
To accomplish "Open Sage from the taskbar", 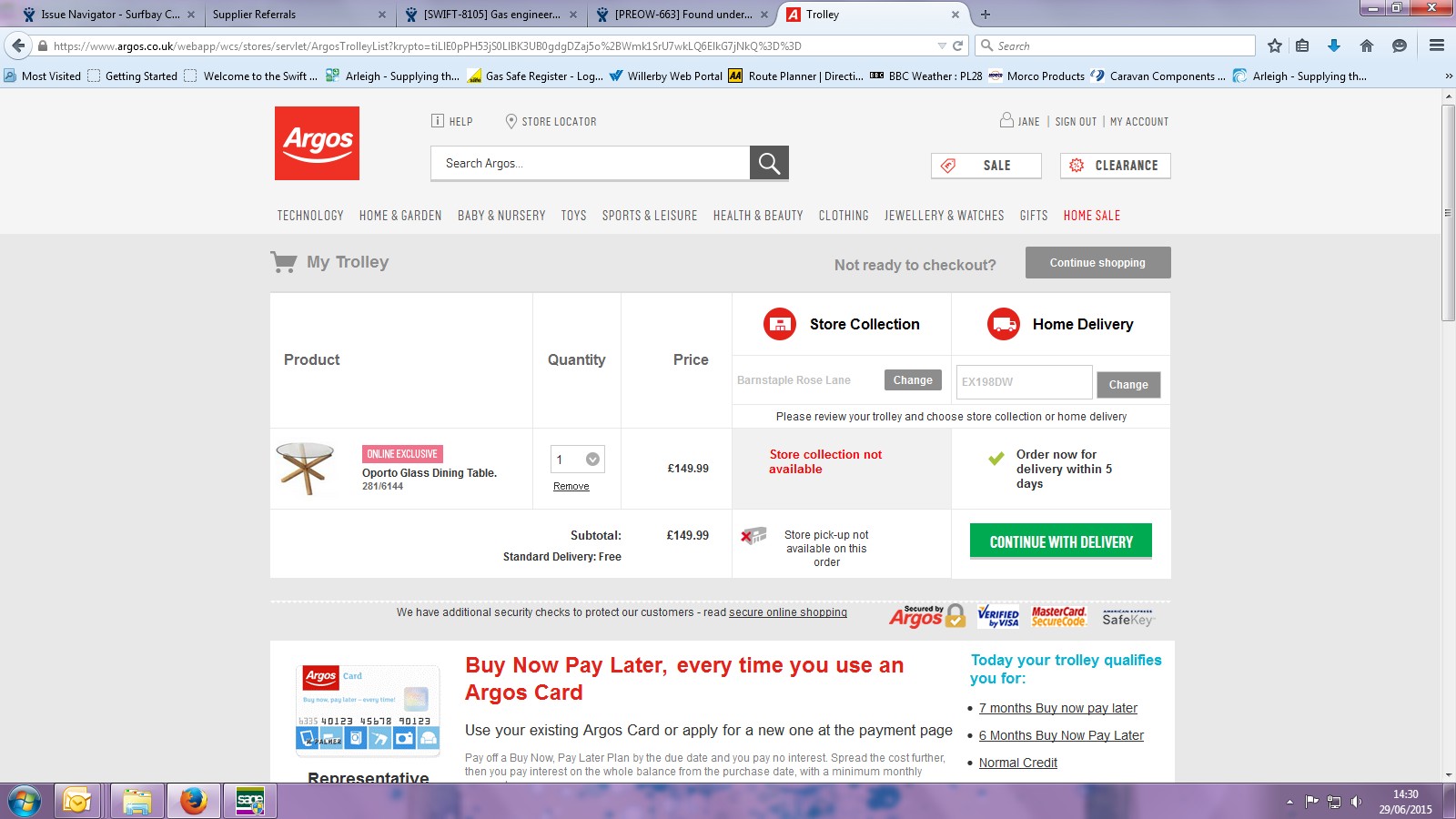I will [x=249, y=802].
